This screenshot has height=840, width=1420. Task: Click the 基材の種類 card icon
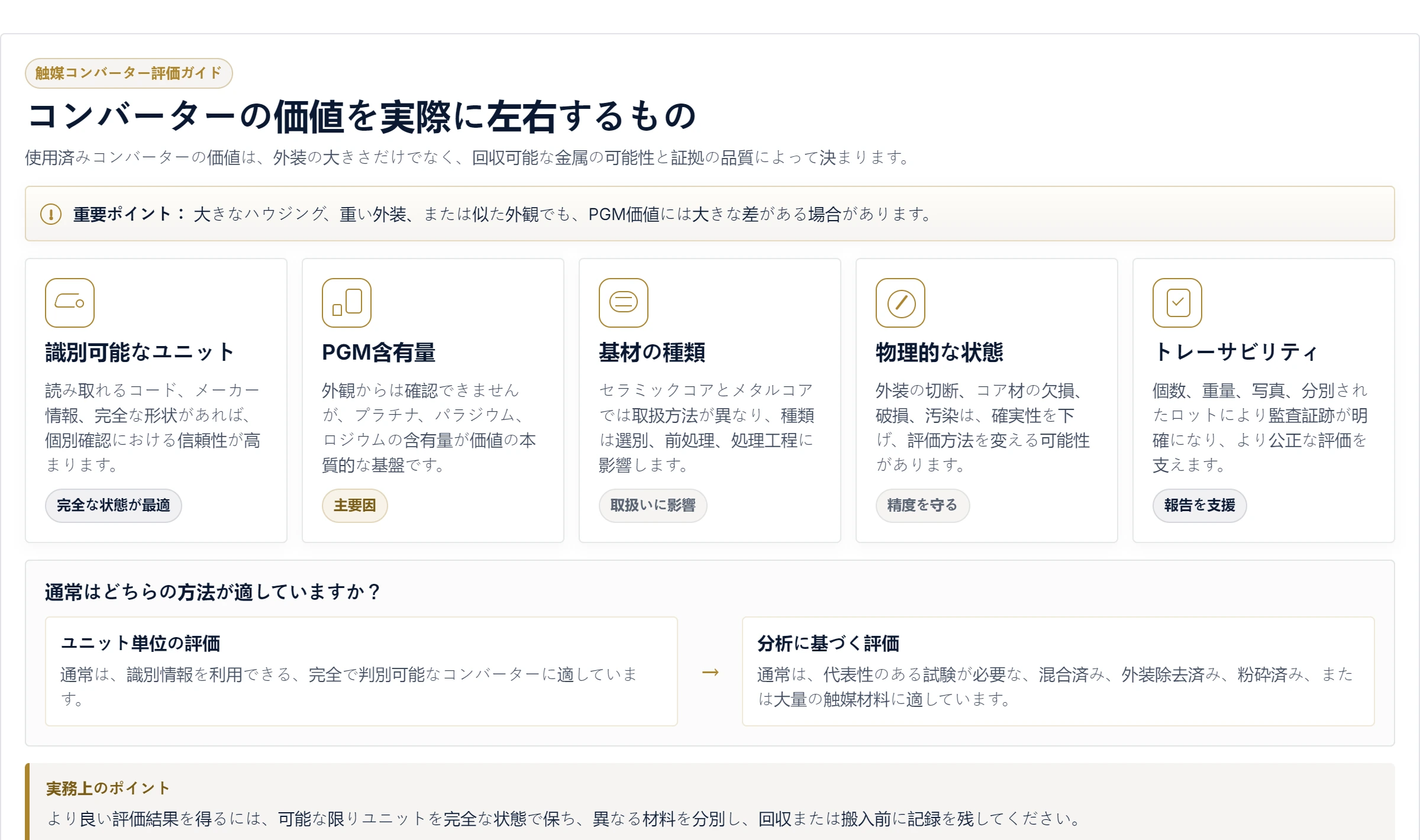(624, 303)
